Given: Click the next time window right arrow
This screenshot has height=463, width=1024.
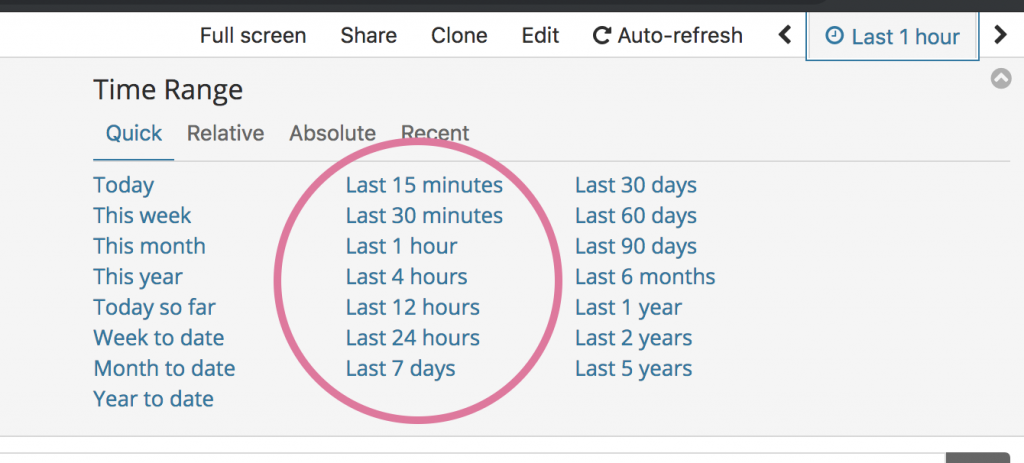Looking at the screenshot, I should pos(1000,35).
